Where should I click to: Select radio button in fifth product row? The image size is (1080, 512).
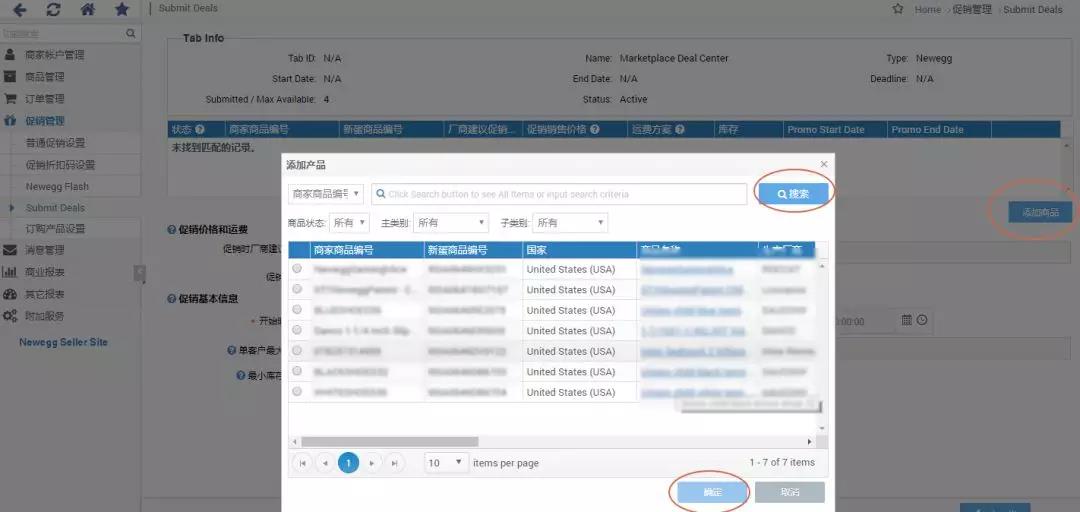point(297,350)
